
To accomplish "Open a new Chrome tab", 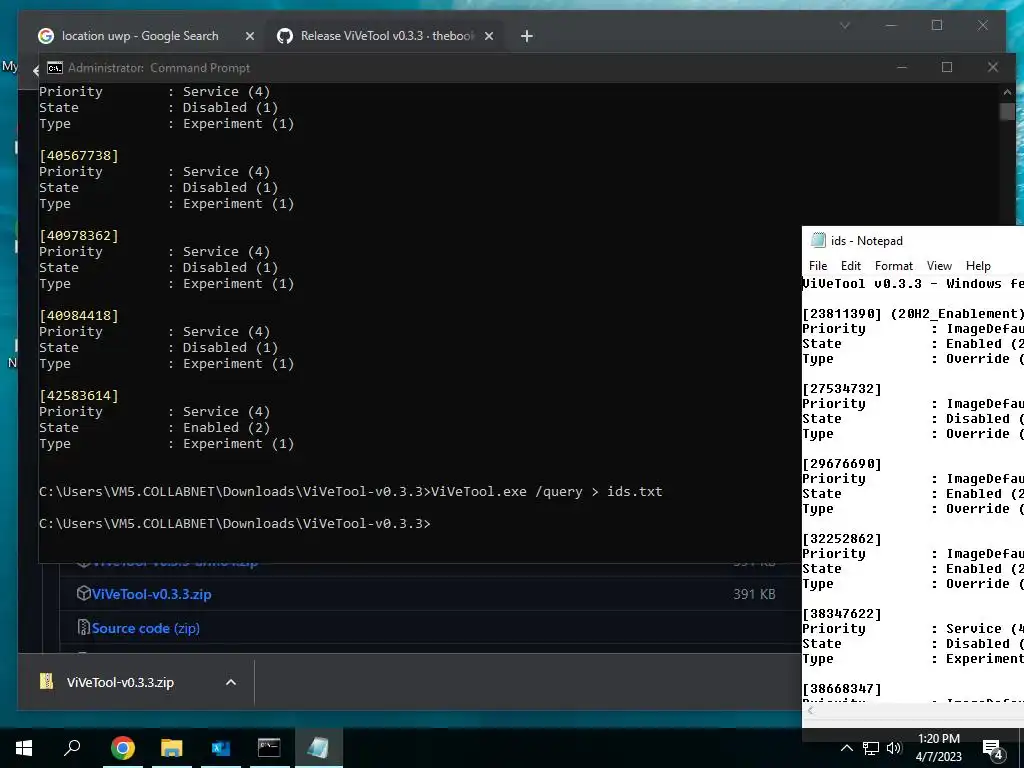I will pyautogui.click(x=527, y=37).
